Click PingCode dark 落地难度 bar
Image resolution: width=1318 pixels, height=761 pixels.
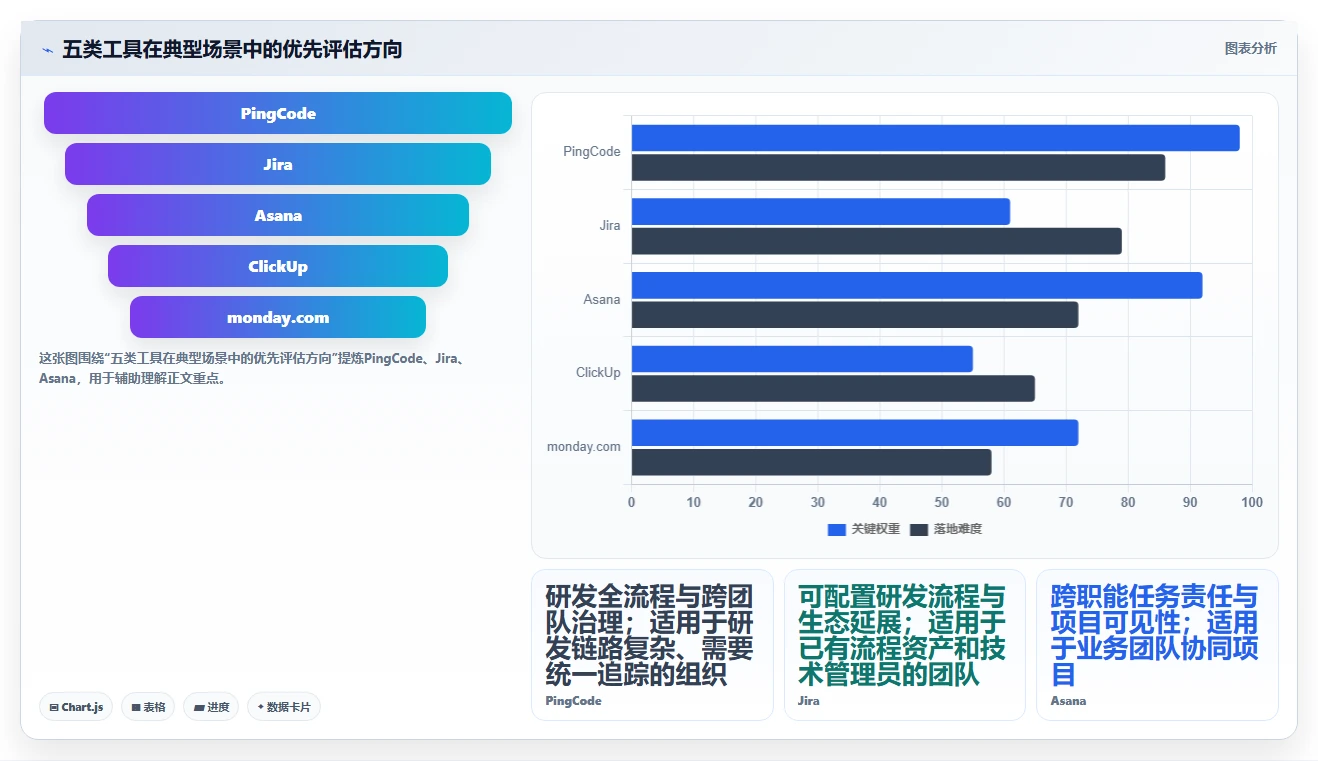pos(898,168)
